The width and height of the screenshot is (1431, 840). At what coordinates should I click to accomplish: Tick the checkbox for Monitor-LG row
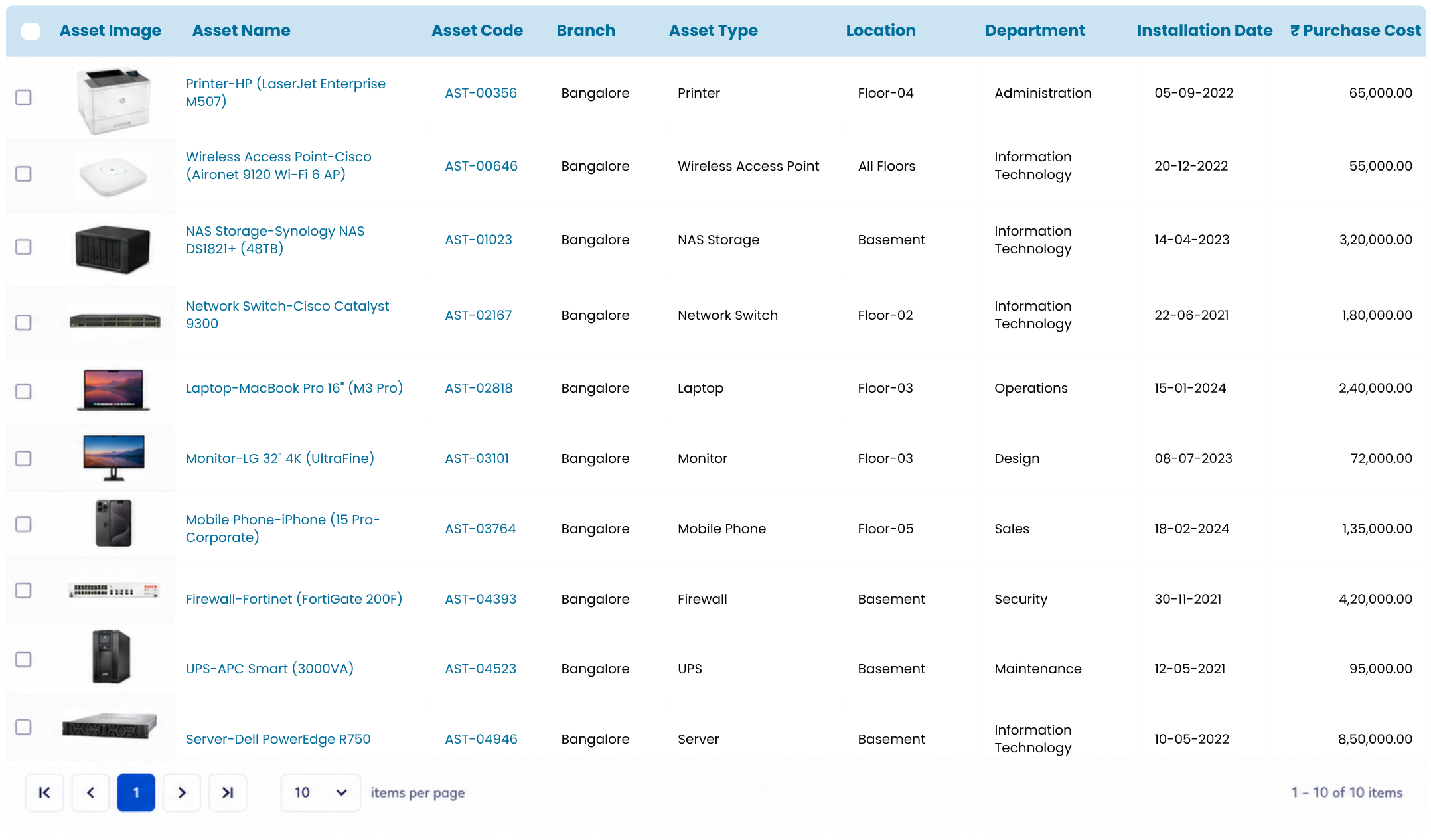(x=23, y=458)
